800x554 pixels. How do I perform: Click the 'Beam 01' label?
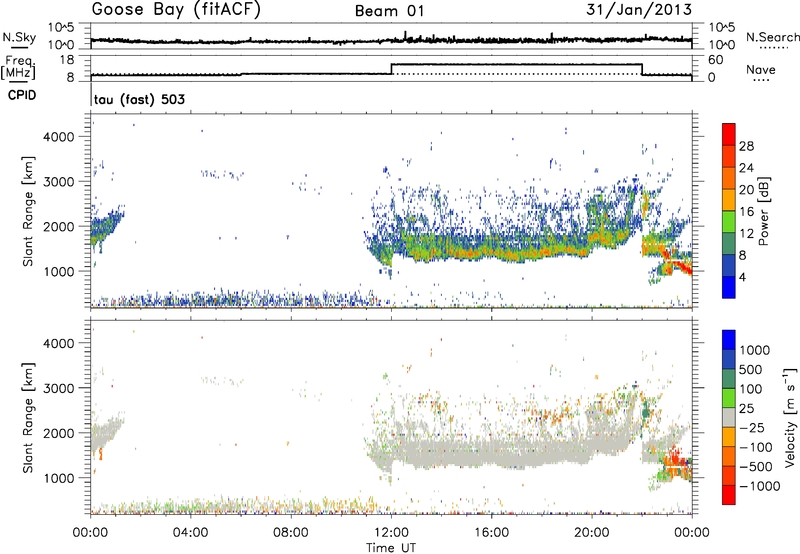click(389, 11)
